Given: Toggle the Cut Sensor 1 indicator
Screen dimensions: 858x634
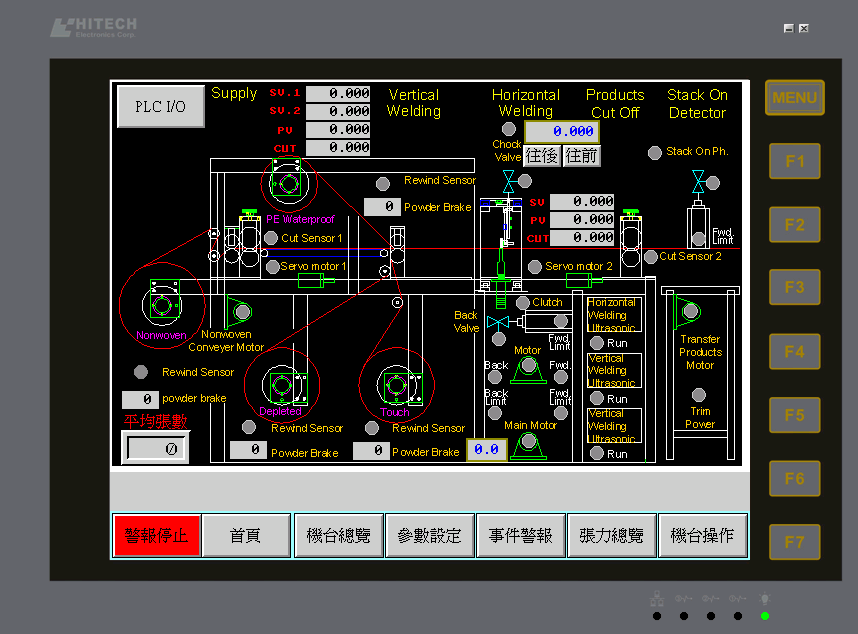Looking at the screenshot, I should tap(272, 238).
